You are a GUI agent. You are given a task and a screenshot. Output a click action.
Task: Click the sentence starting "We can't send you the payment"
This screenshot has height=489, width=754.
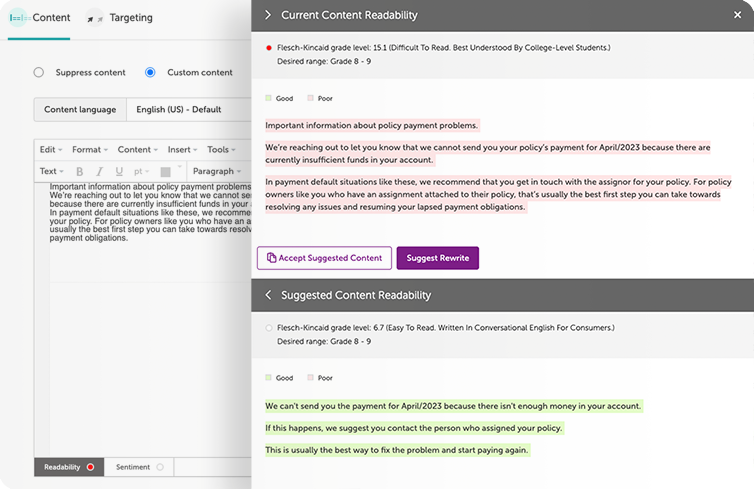(x=453, y=406)
